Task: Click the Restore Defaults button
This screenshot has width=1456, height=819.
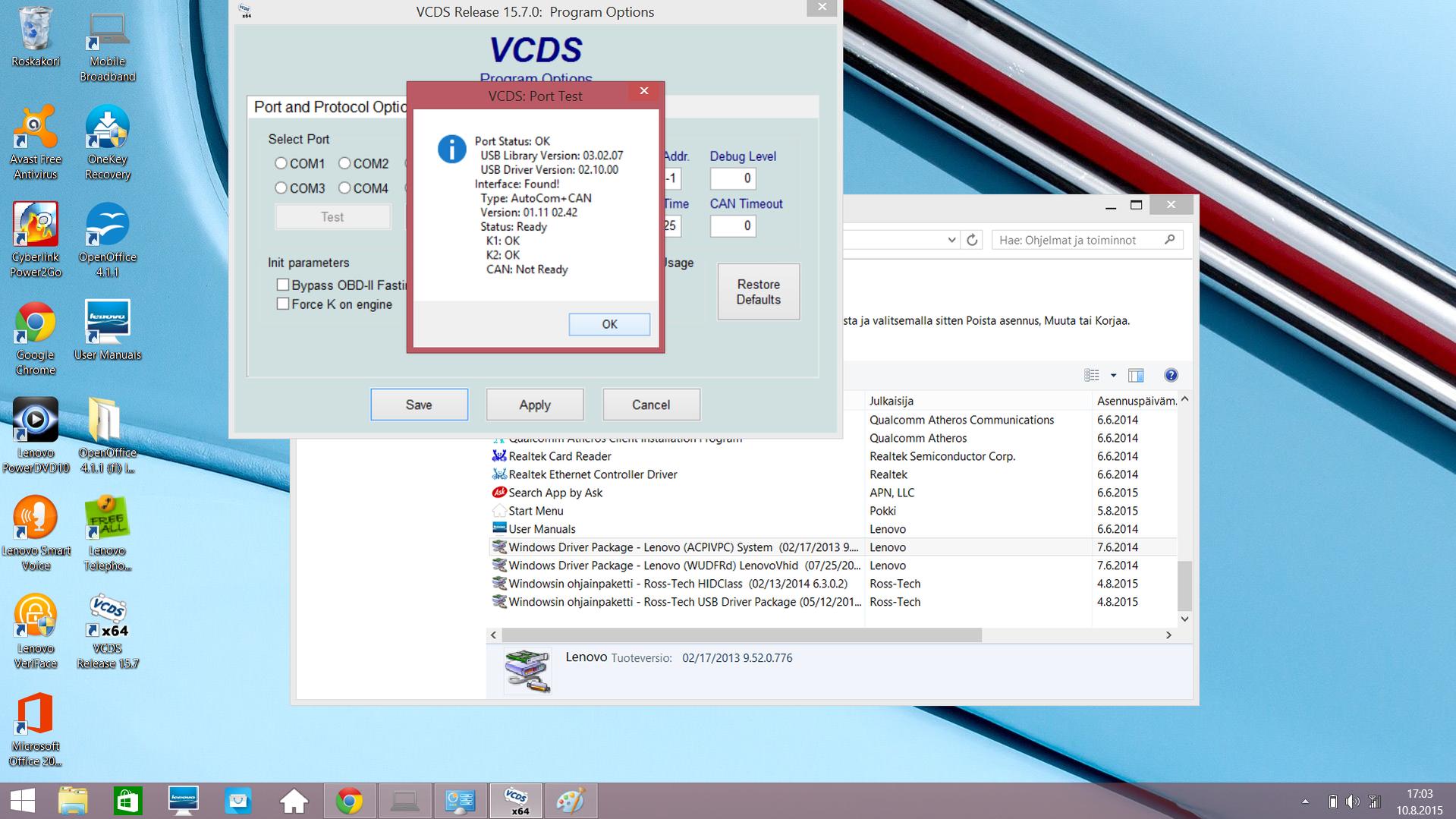Action: [x=758, y=291]
